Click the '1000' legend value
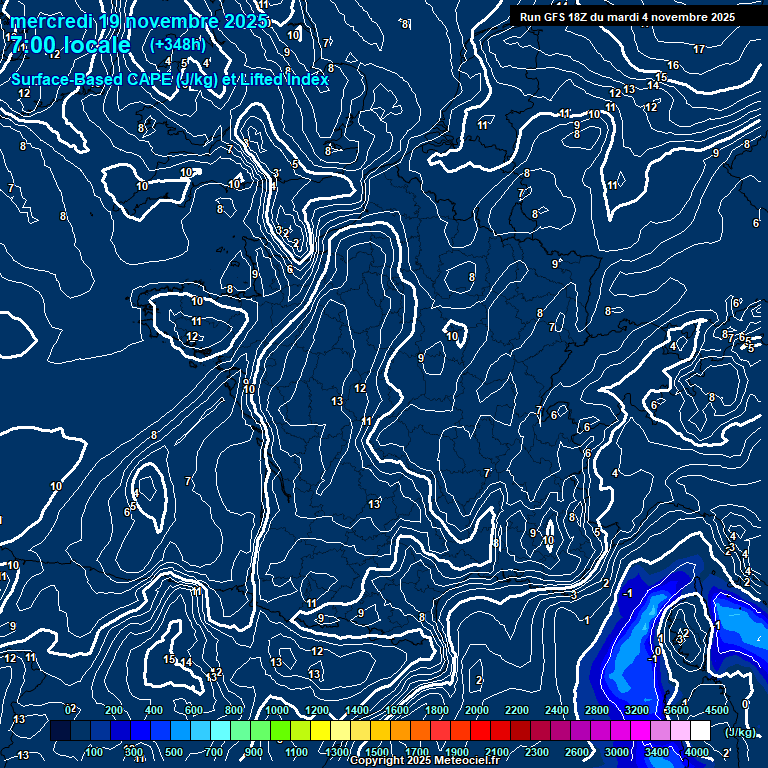 277,710
